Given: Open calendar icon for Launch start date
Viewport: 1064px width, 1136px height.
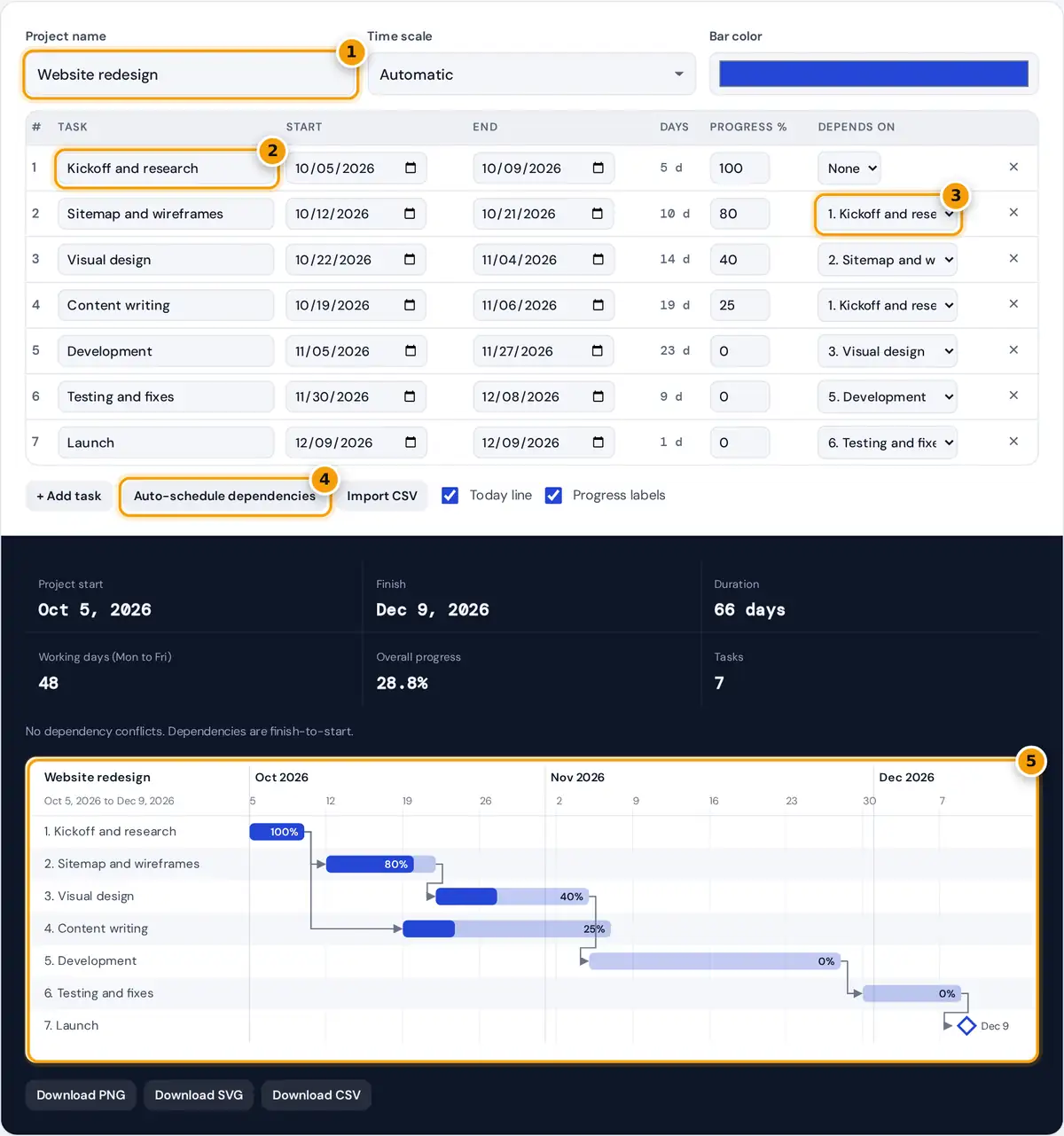Looking at the screenshot, I should 410,443.
